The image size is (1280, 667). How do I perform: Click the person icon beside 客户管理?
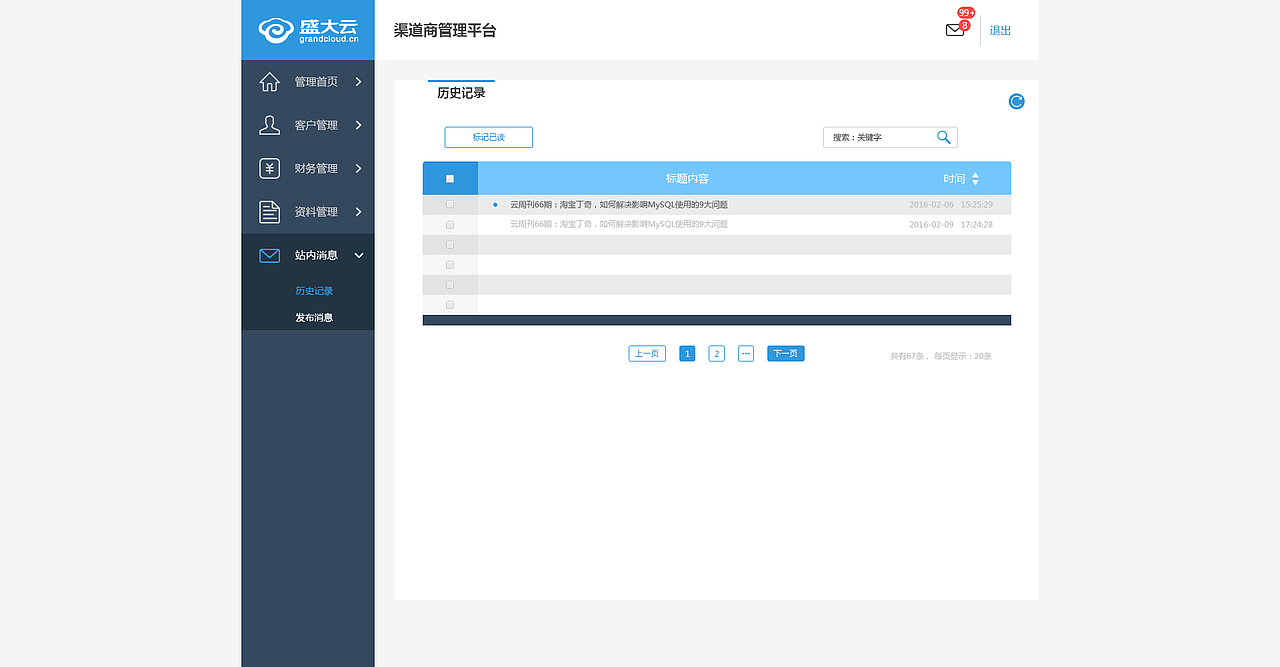tap(269, 125)
